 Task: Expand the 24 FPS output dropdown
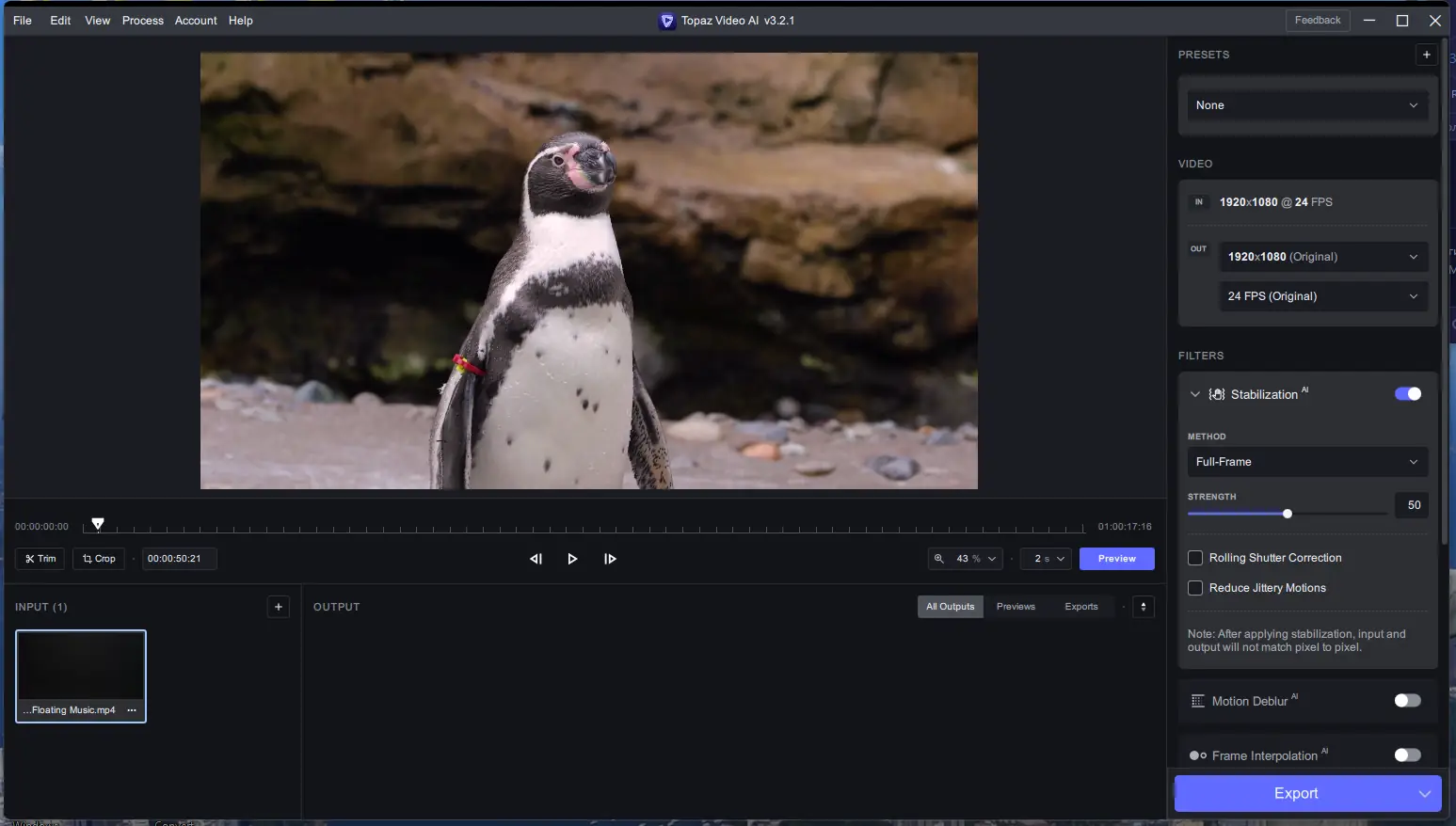1322,296
